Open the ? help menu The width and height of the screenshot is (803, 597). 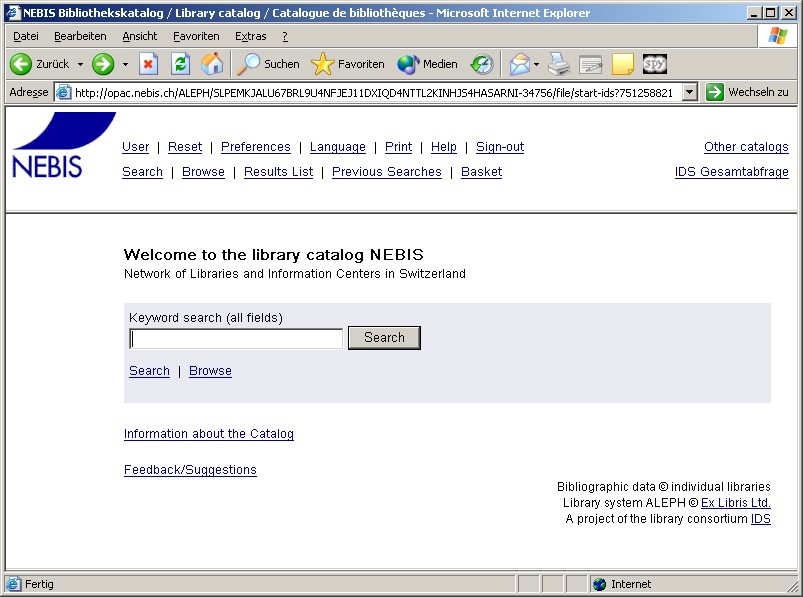pos(285,36)
